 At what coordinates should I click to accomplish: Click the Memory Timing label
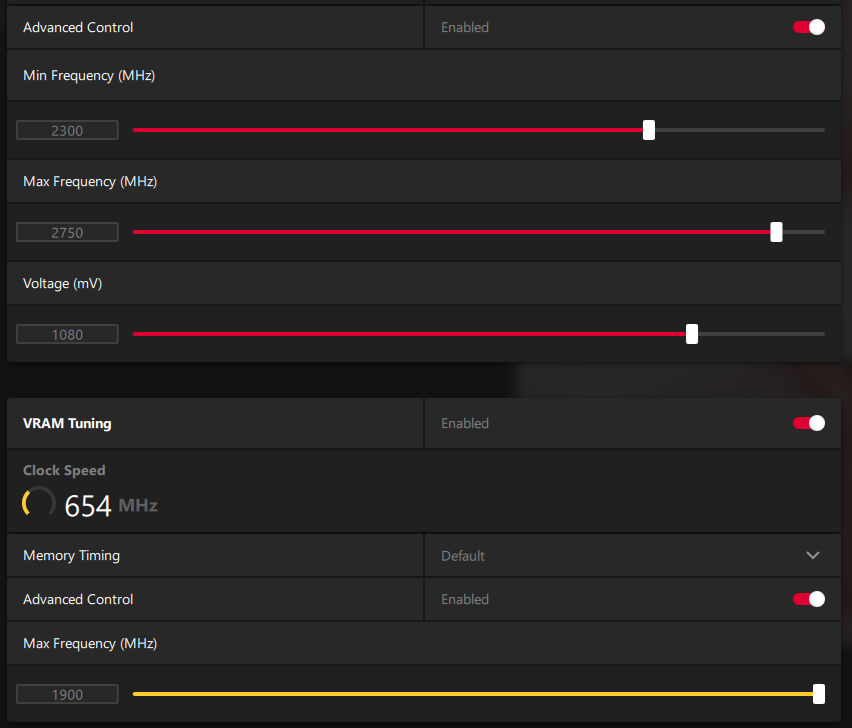click(x=71, y=555)
